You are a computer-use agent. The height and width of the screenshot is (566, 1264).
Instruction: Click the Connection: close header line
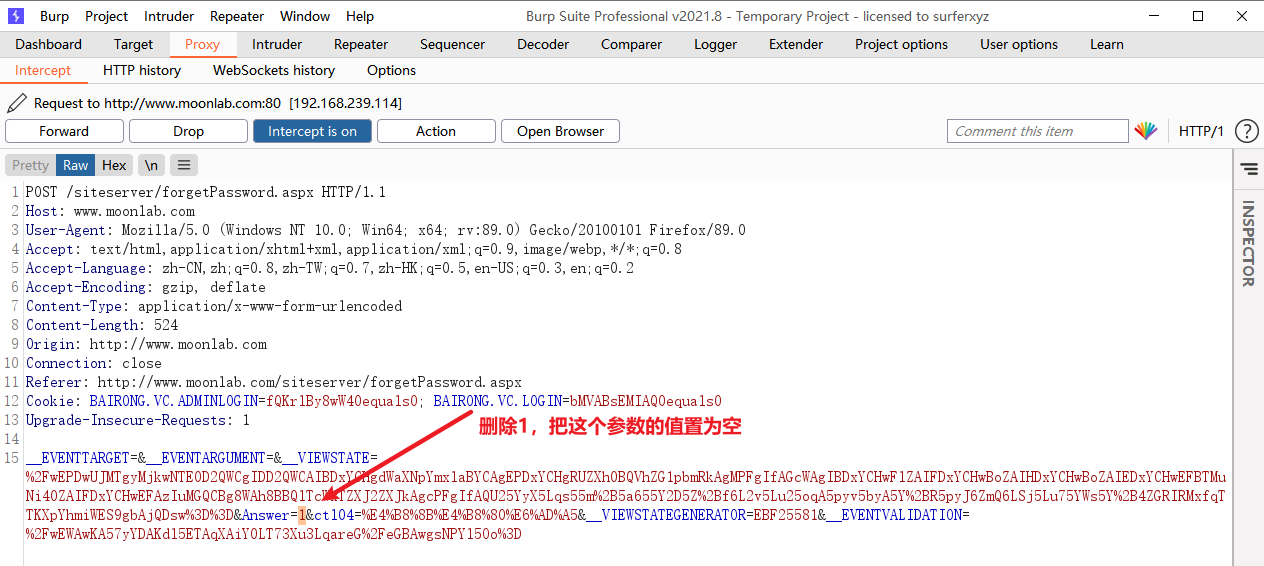[94, 363]
